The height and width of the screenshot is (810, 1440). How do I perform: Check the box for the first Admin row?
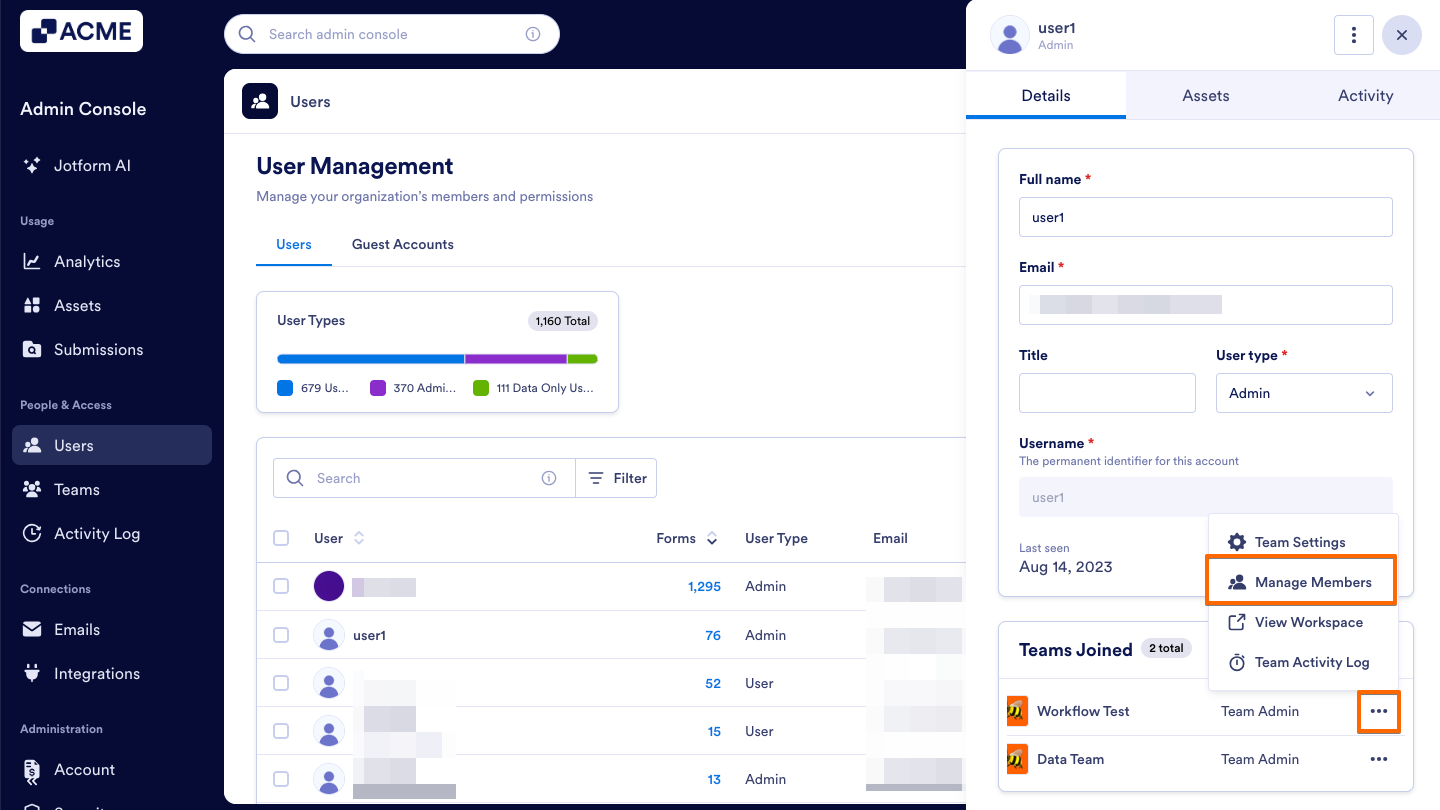(281, 586)
